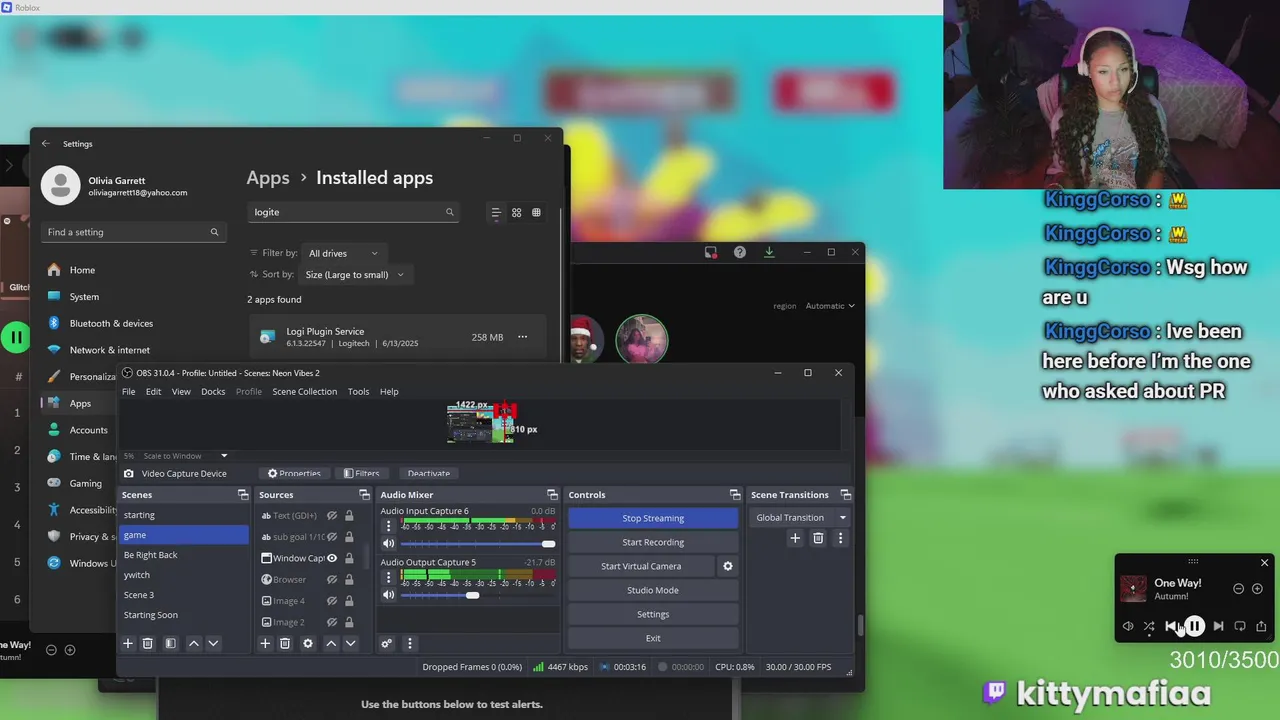The height and width of the screenshot is (720, 1280).
Task: Open the OBS Edit menu
Action: (x=153, y=392)
